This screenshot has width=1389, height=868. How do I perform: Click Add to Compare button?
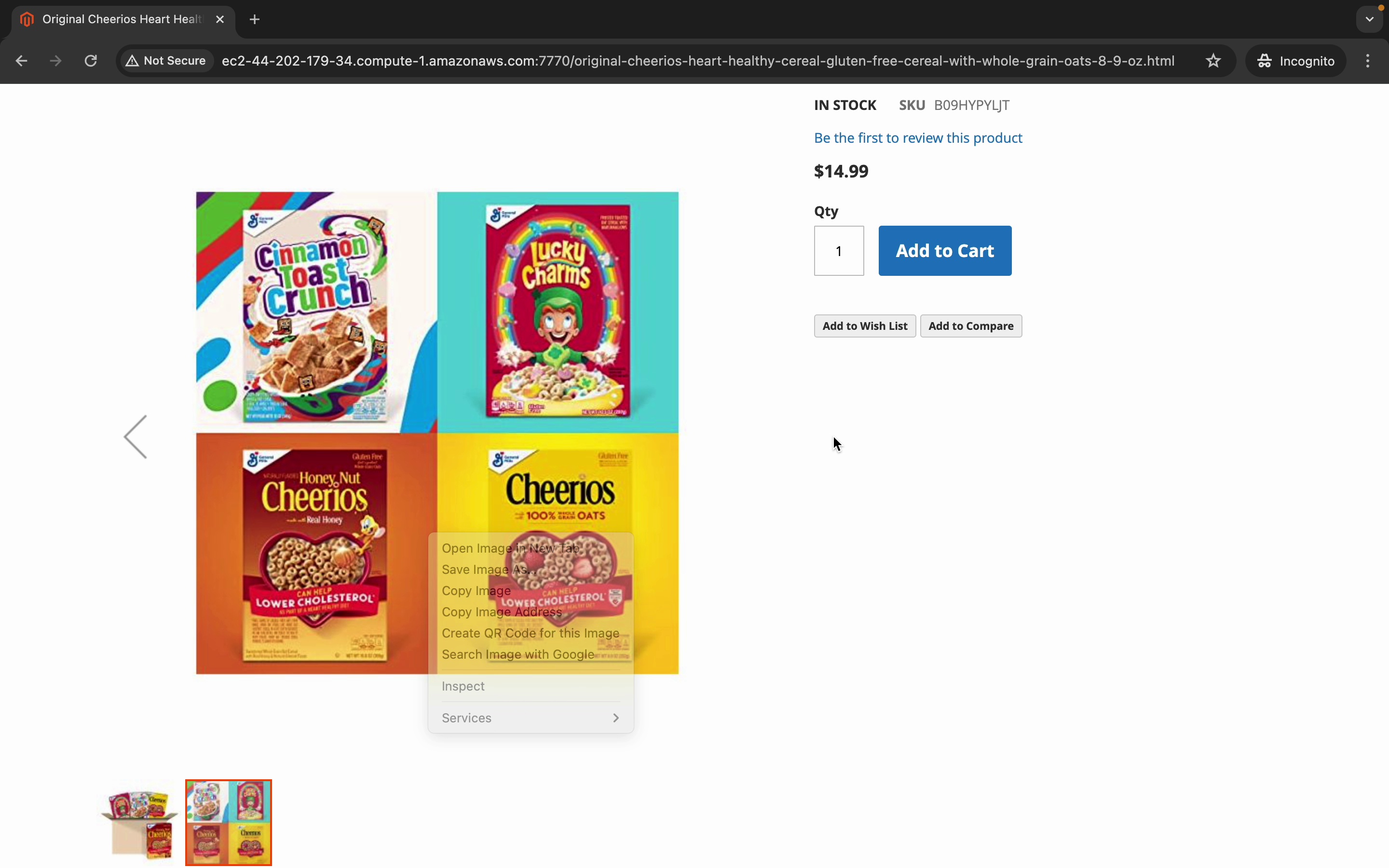tap(970, 326)
